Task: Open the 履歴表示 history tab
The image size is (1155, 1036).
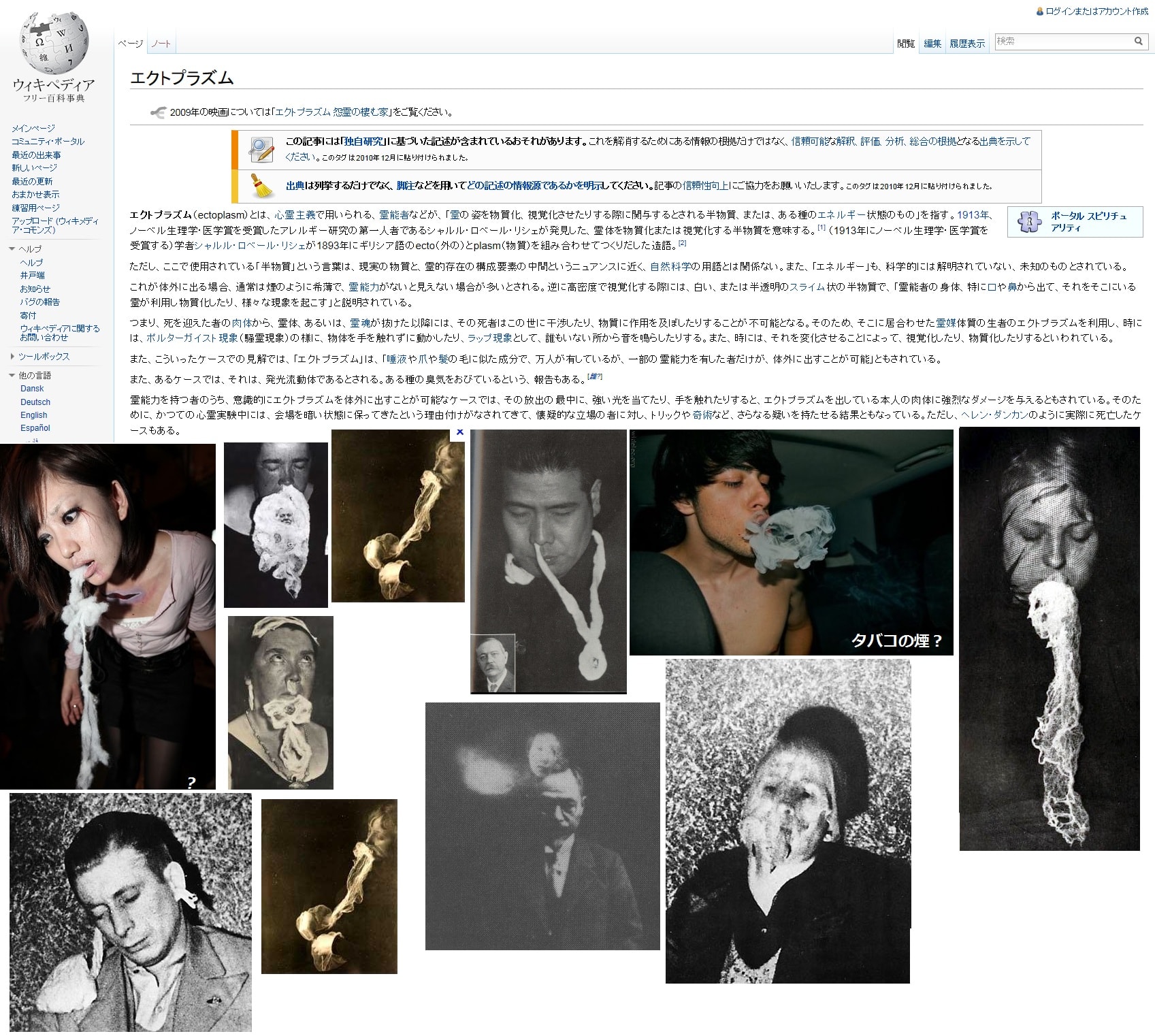Action: [966, 44]
